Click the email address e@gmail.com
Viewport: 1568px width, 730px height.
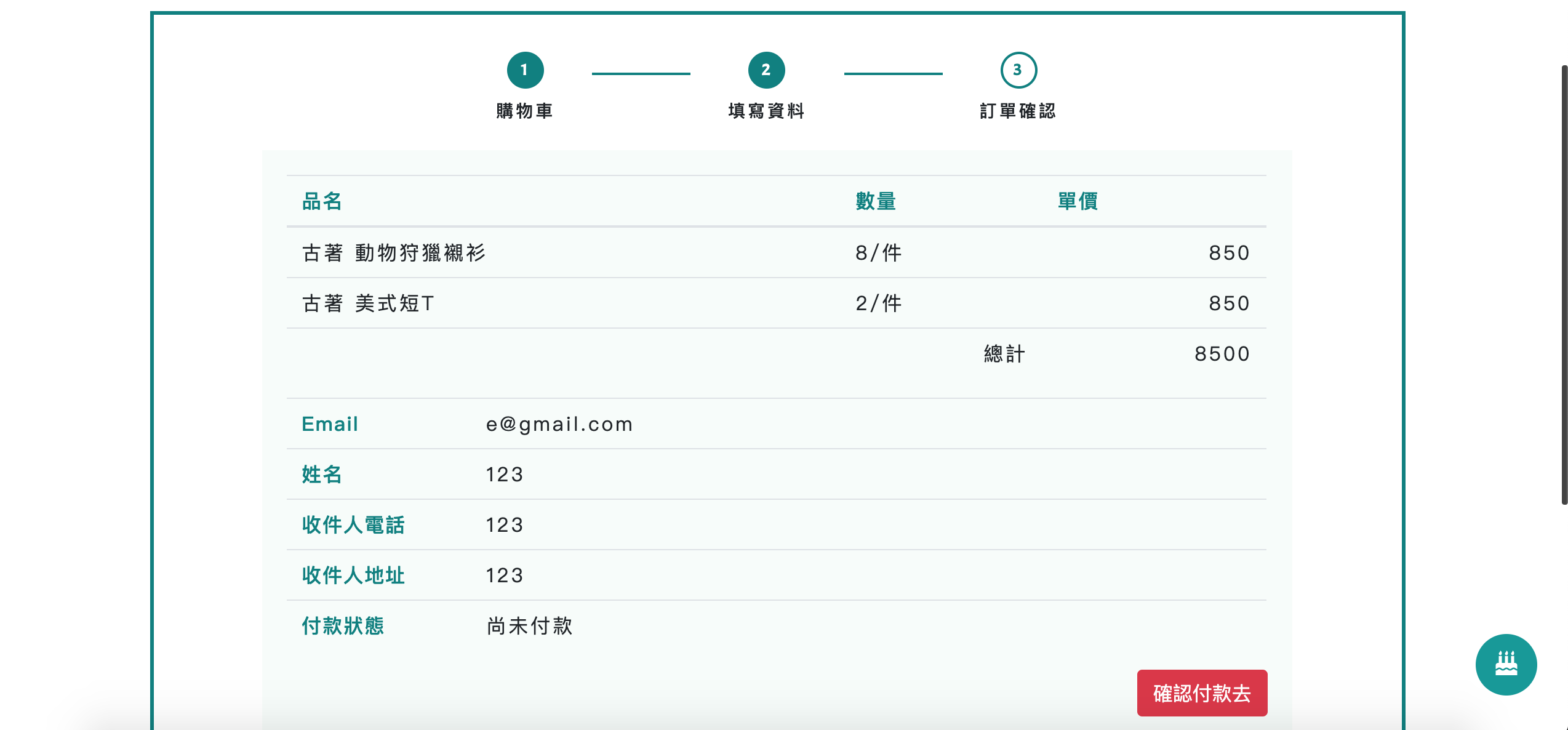point(559,423)
